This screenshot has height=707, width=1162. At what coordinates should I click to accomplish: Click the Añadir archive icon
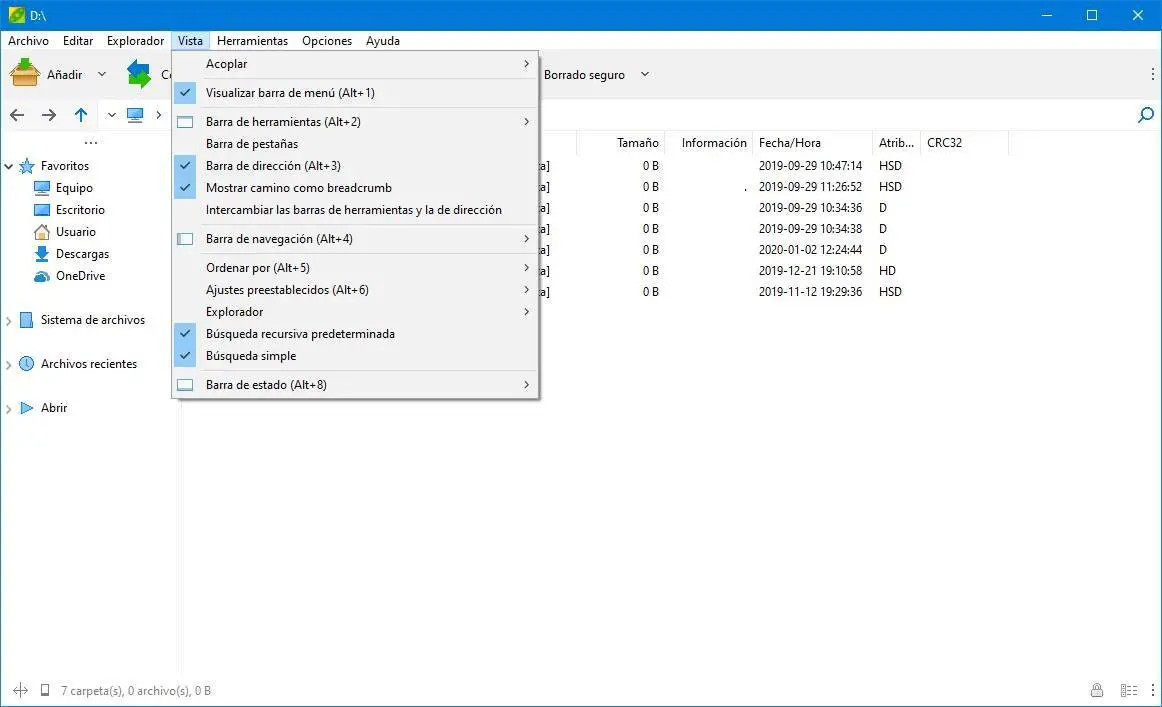click(x=24, y=73)
